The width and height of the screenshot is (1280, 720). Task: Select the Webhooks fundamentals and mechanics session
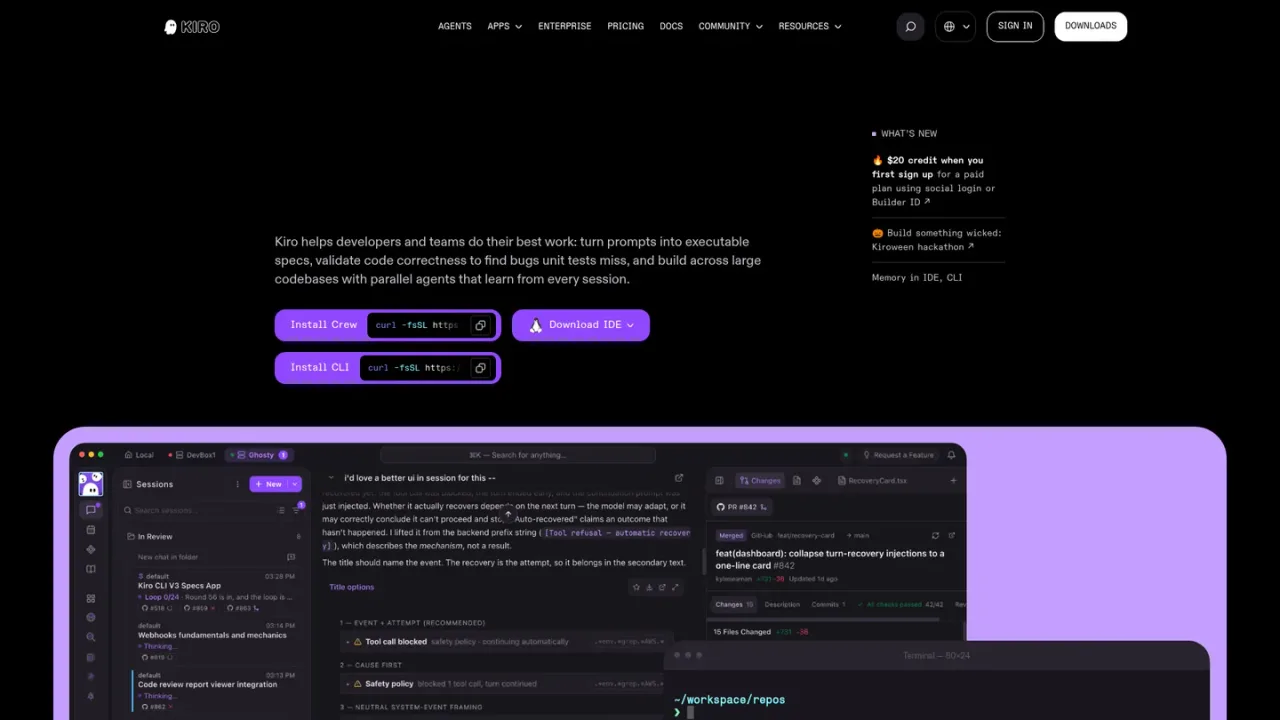pos(212,635)
